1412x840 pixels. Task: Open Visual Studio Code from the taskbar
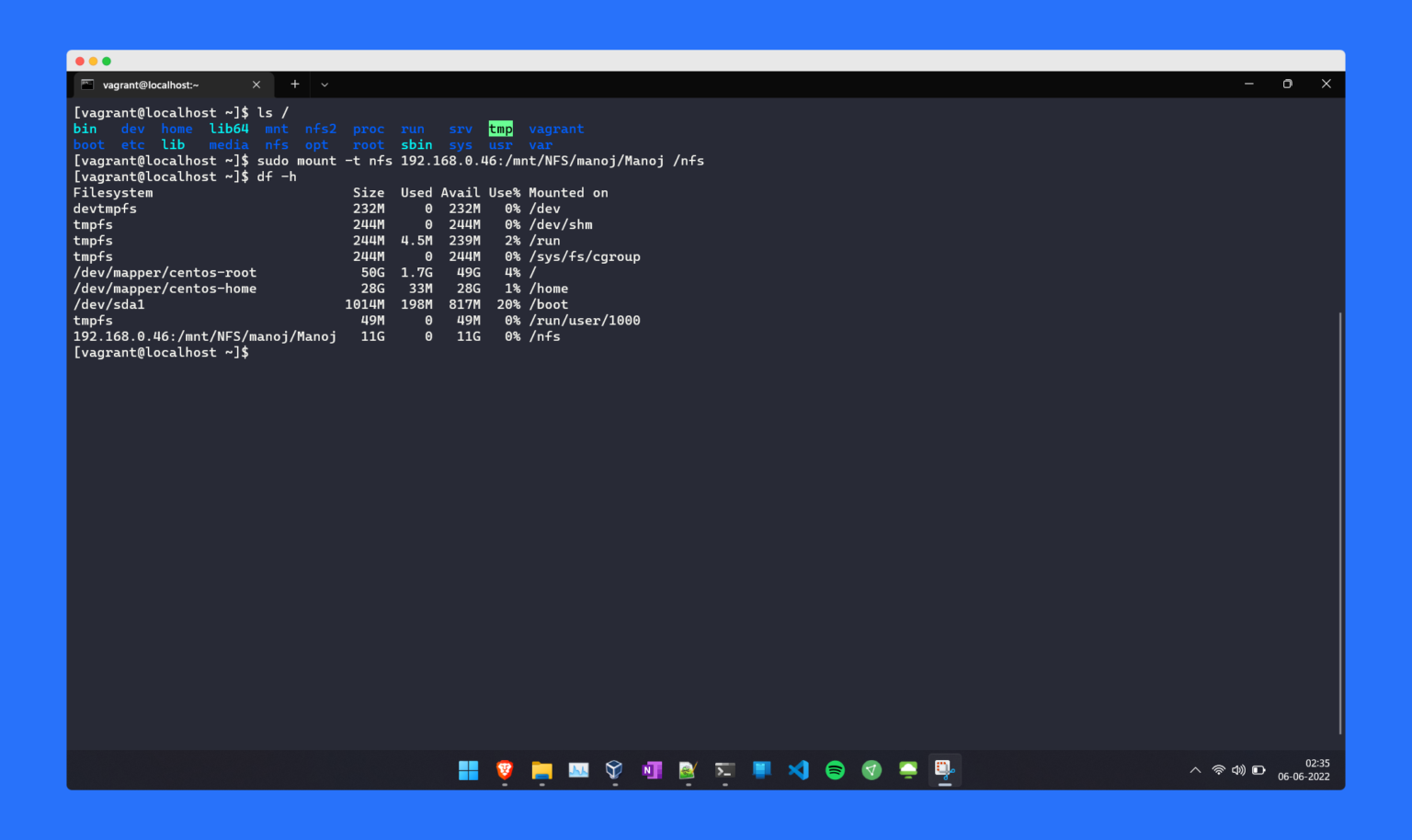tap(798, 770)
